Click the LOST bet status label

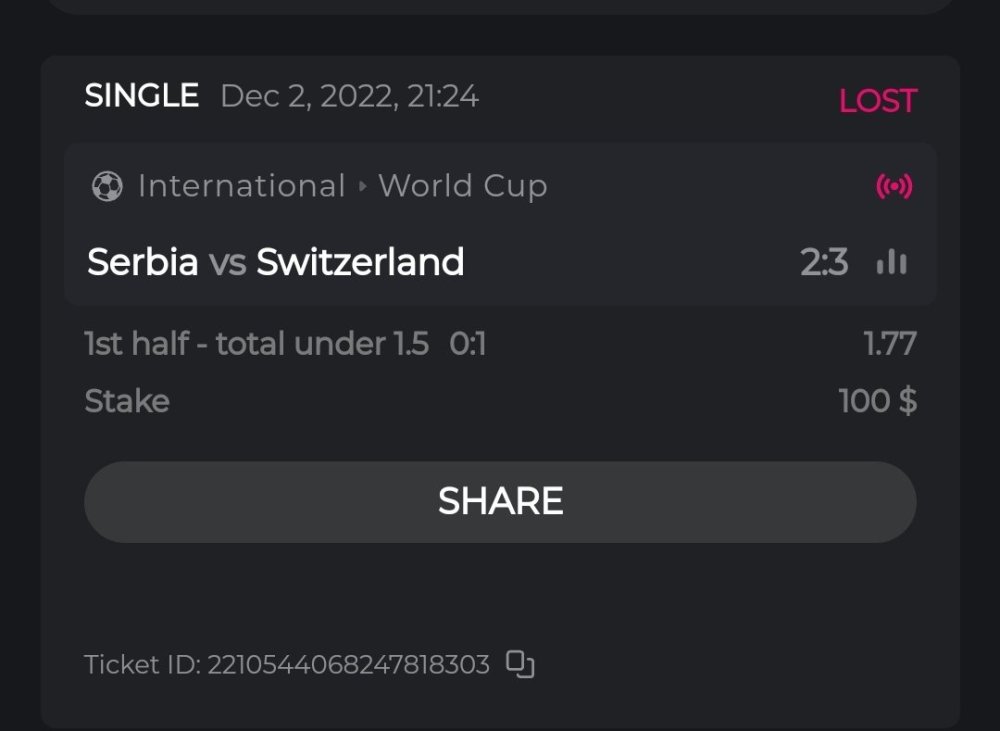pyautogui.click(x=877, y=101)
